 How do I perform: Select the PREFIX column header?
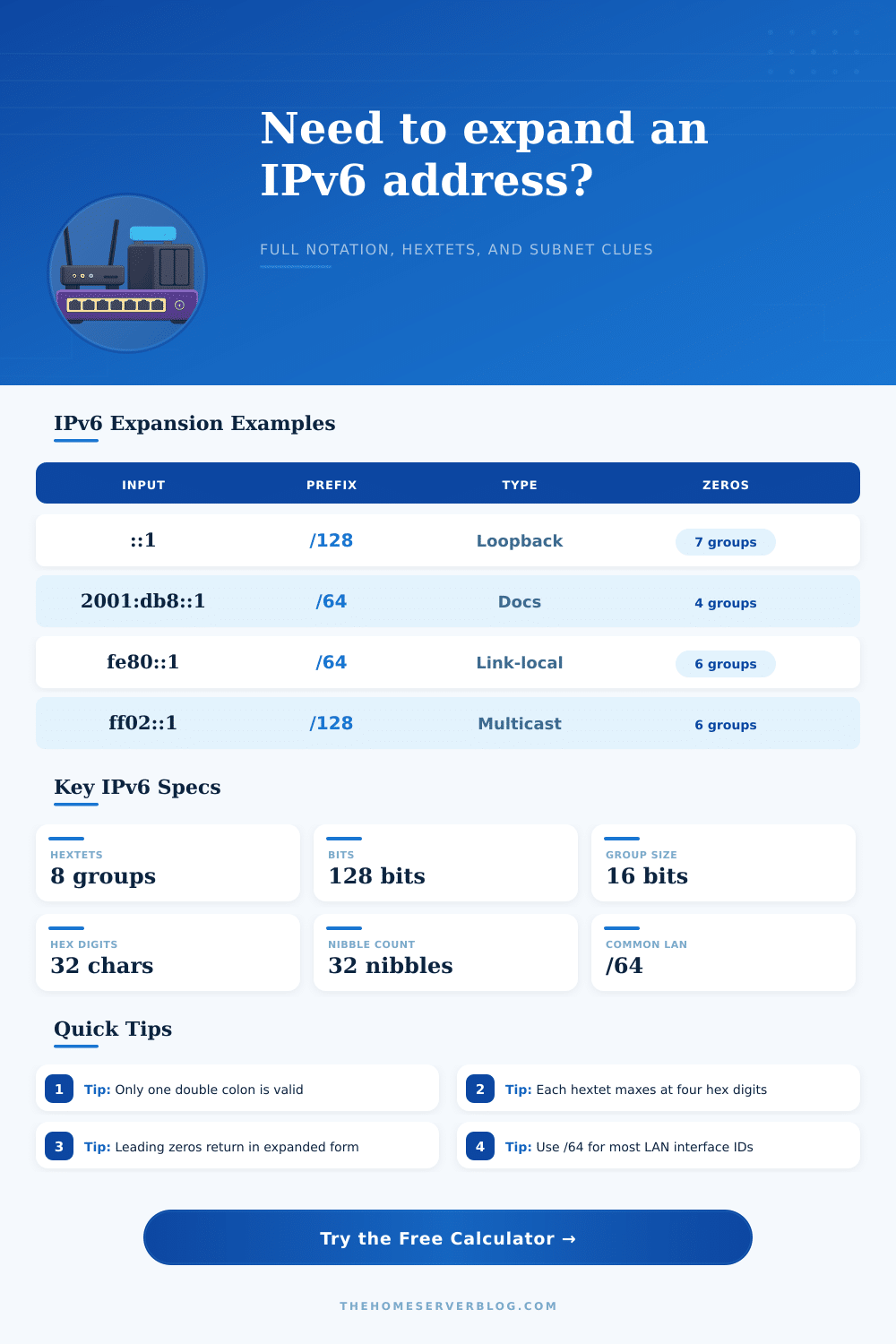click(x=332, y=485)
